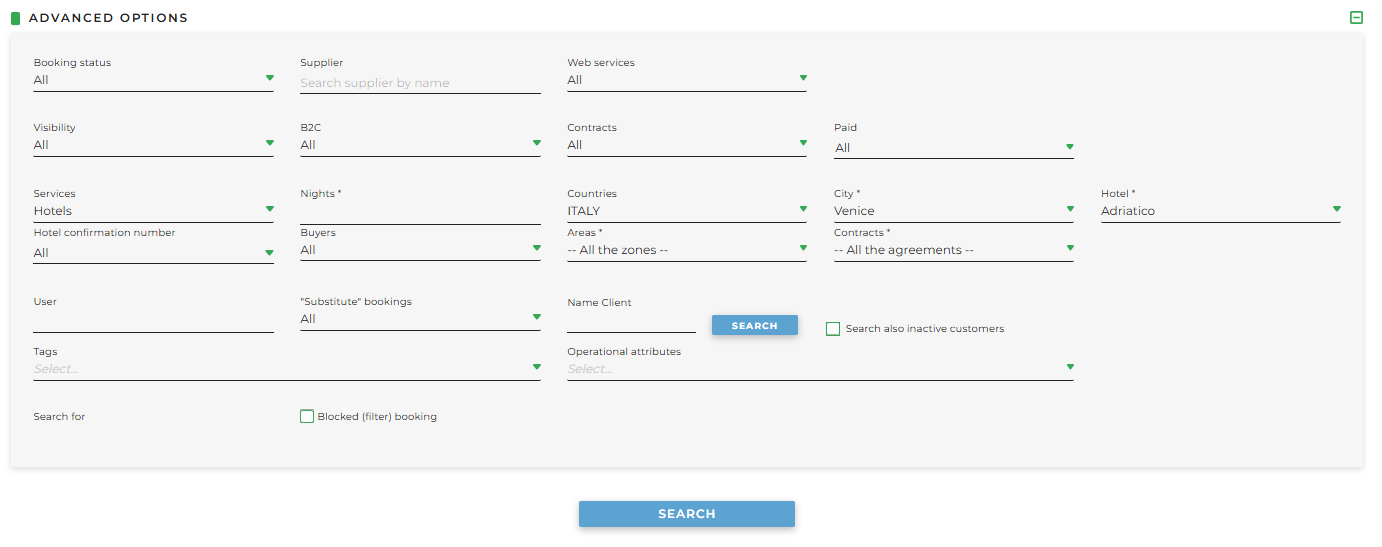
Task: Open the Visibility dropdown
Action: (x=153, y=145)
